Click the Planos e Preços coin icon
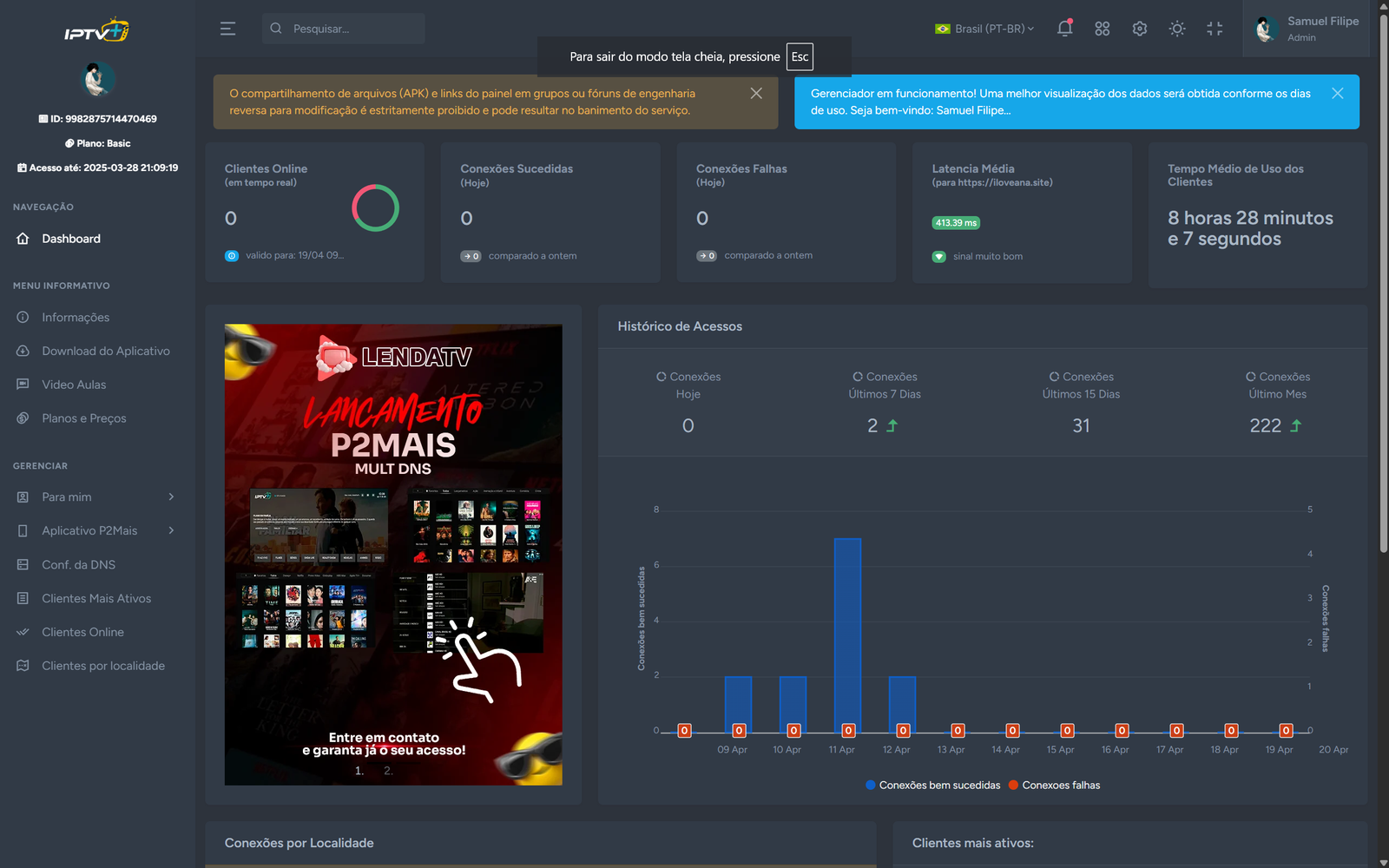This screenshot has height=868, width=1389. (23, 418)
